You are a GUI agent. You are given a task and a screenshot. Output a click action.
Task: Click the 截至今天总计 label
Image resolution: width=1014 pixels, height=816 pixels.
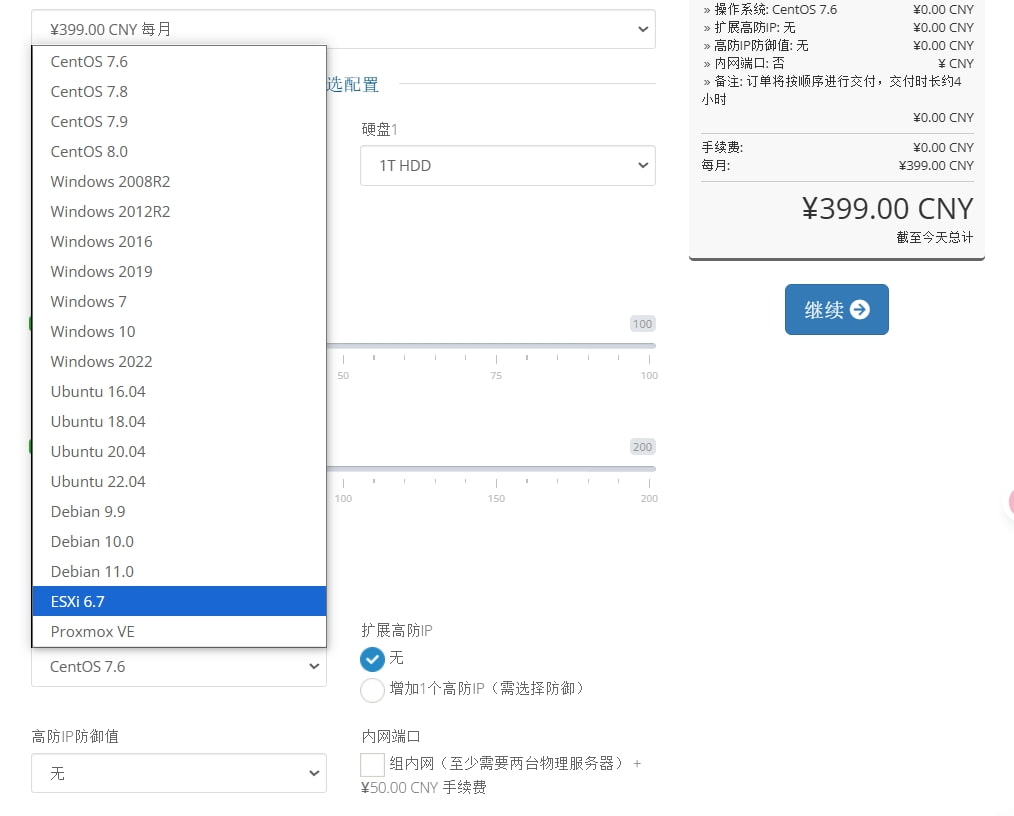click(934, 237)
